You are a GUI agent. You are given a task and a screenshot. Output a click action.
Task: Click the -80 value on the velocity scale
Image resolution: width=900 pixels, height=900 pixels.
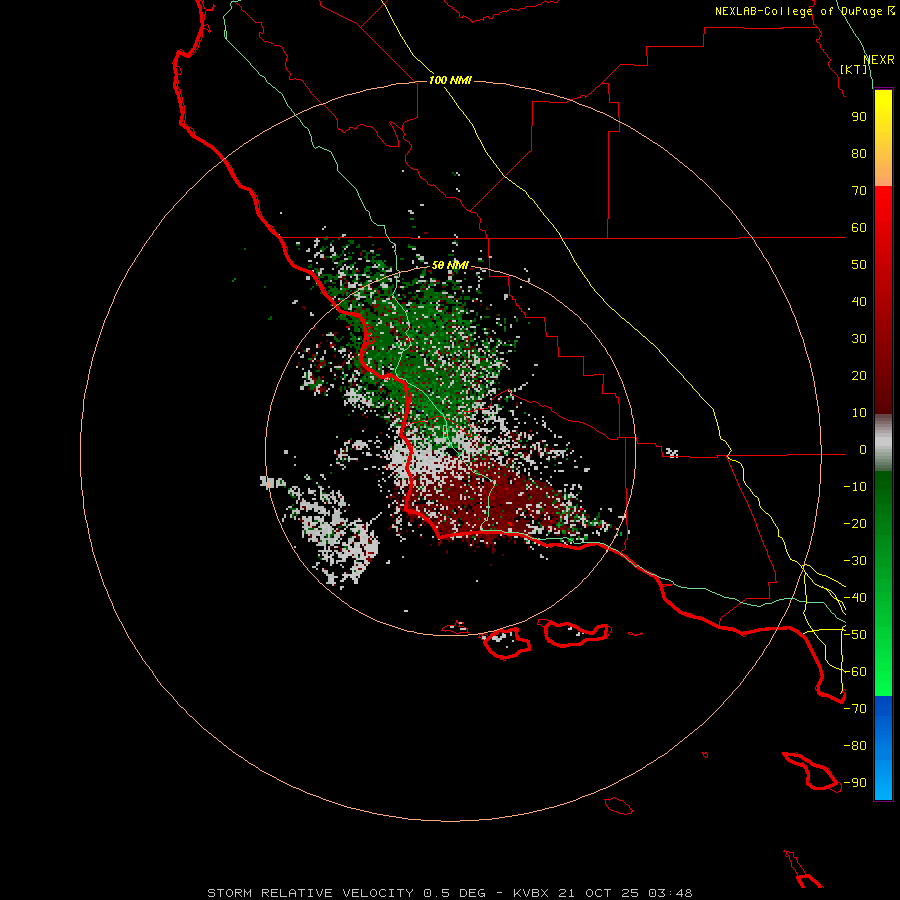coord(855,746)
